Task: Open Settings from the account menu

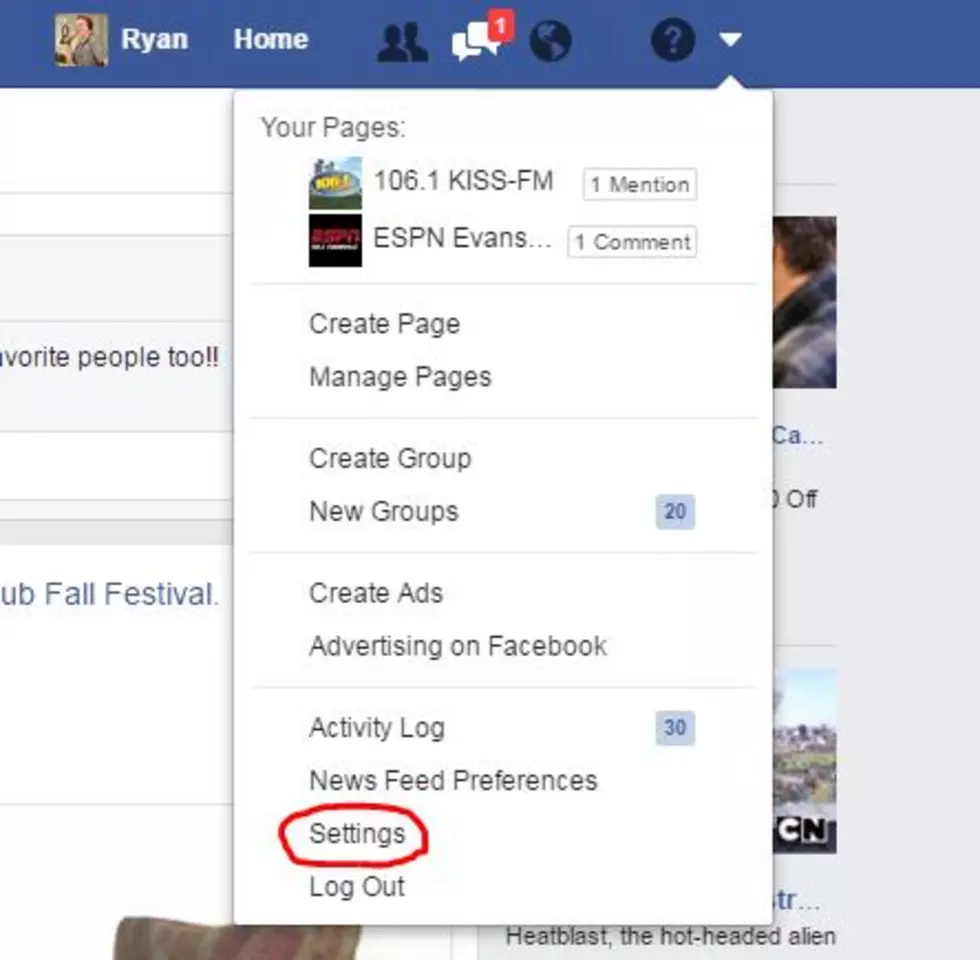Action: tap(357, 834)
